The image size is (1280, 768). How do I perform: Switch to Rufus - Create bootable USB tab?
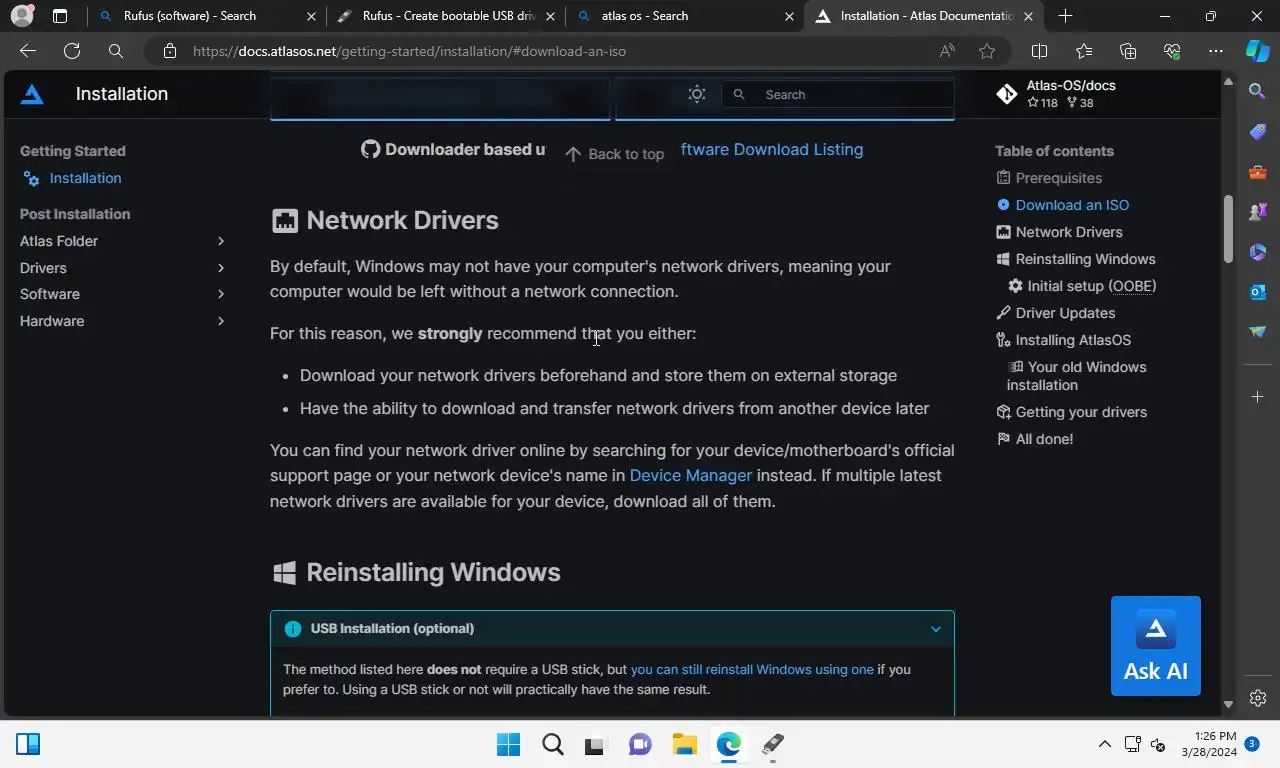448,16
